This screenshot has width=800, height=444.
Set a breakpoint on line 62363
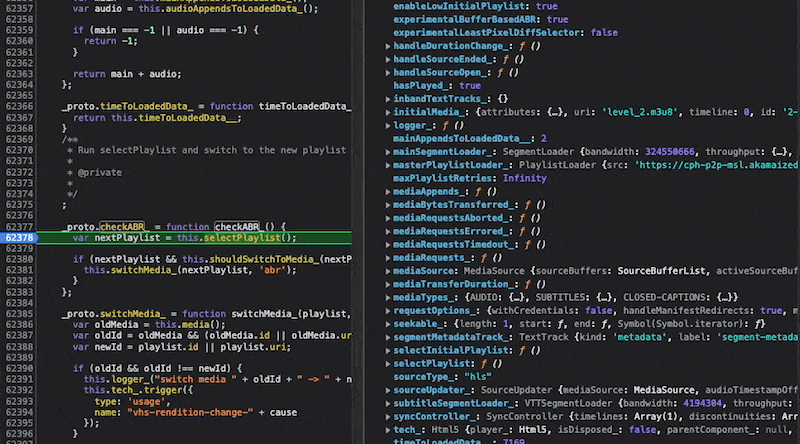pos(19,74)
